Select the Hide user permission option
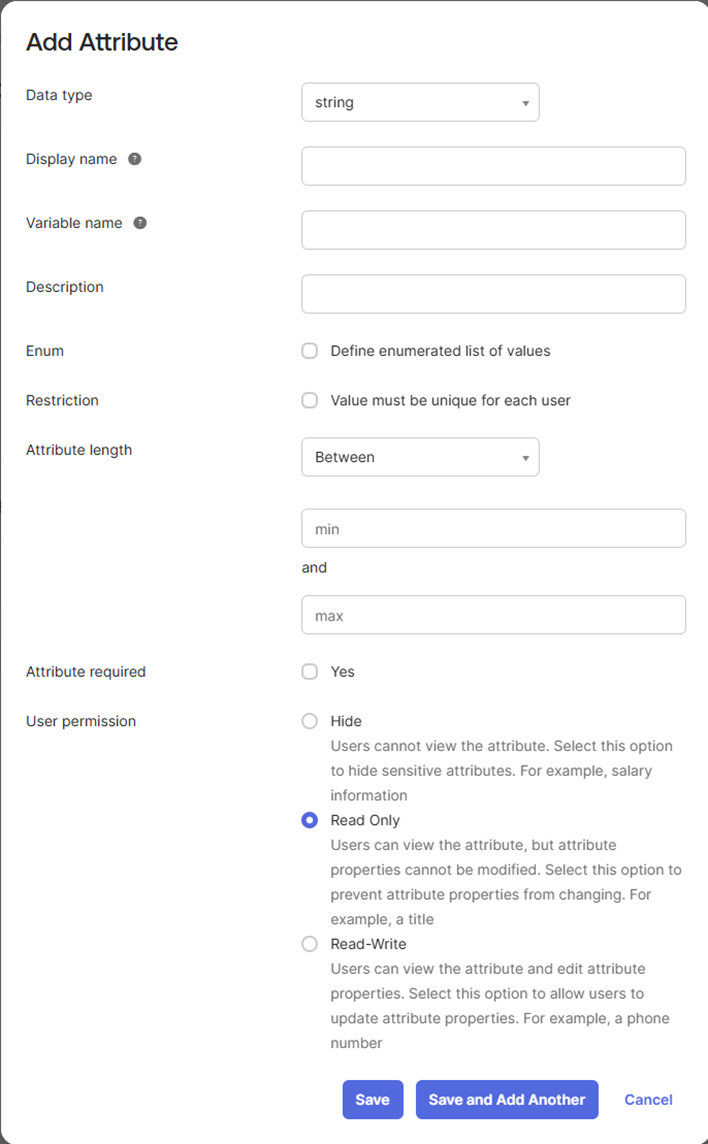The width and height of the screenshot is (708, 1144). pyautogui.click(x=310, y=721)
